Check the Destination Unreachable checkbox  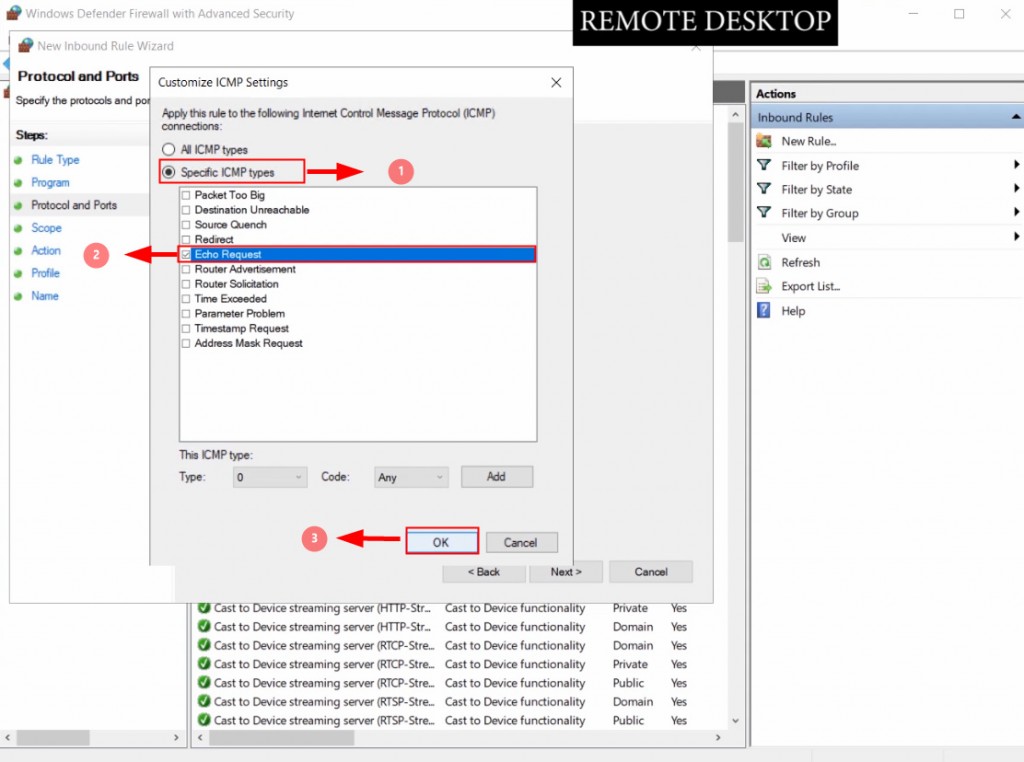click(186, 210)
